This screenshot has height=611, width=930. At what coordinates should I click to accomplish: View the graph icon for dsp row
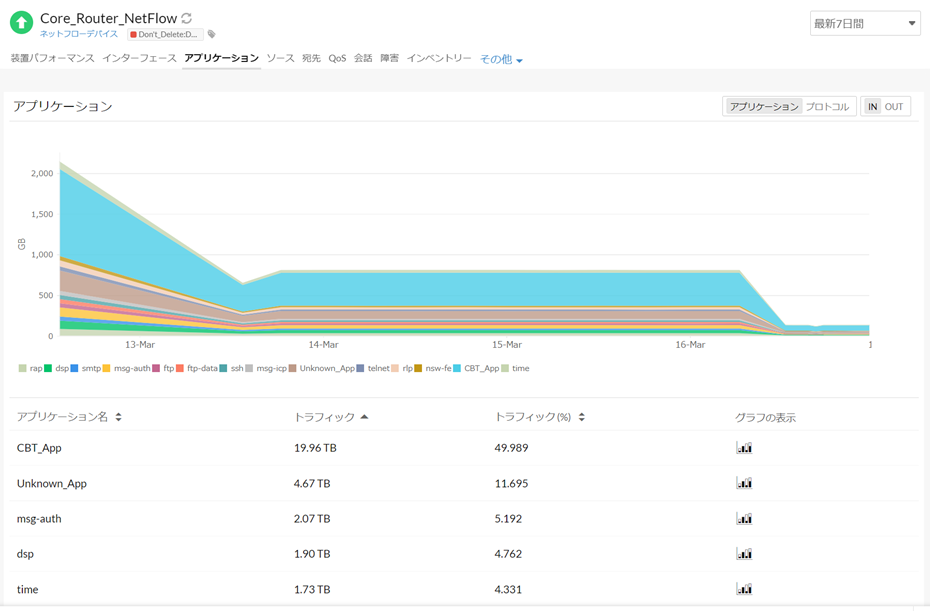tap(743, 554)
